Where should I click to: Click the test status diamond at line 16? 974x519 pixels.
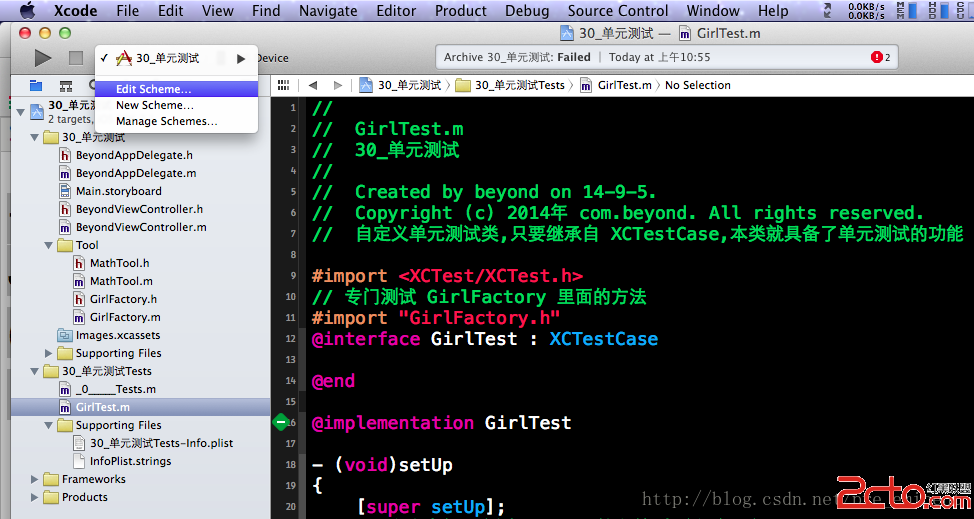tap(282, 423)
